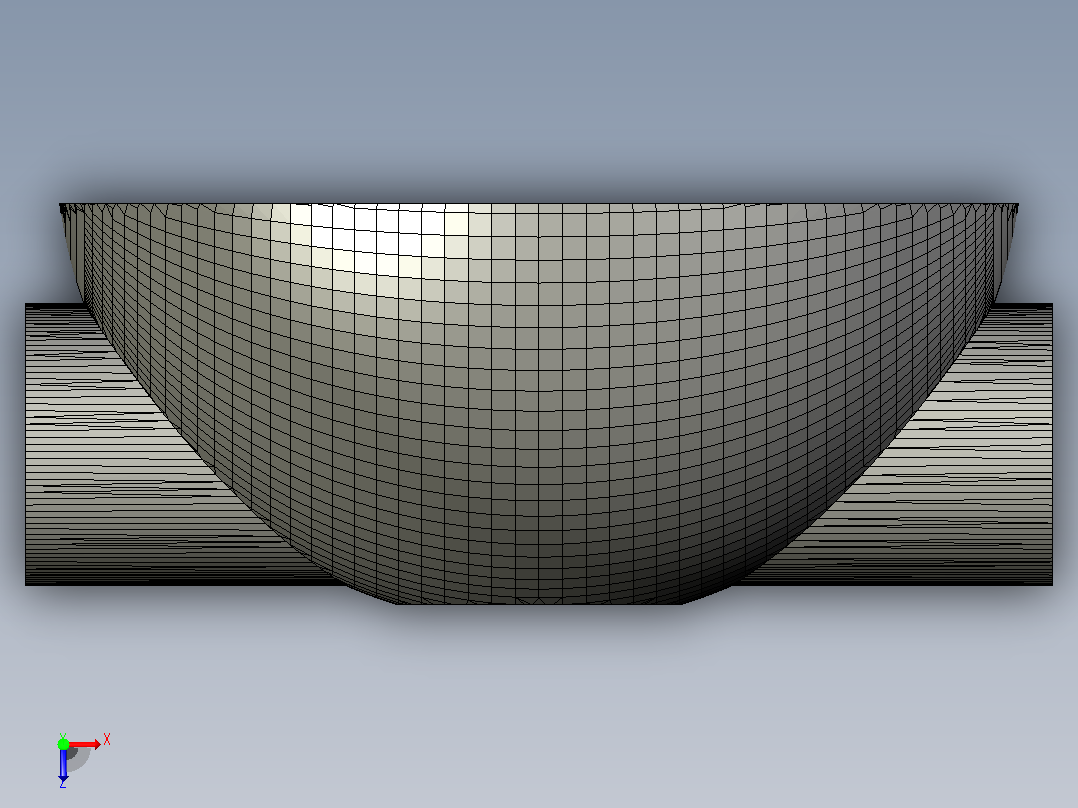Click the red X axis arrow

pos(84,745)
